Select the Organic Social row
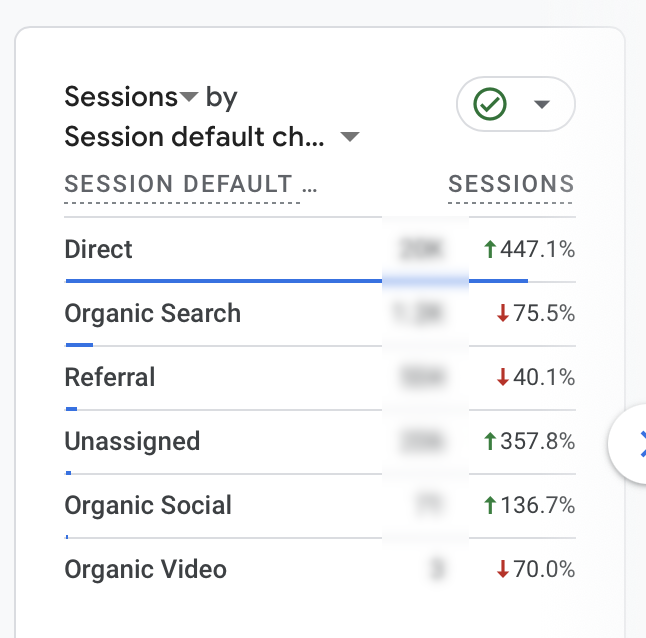This screenshot has height=638, width=646. [148, 505]
